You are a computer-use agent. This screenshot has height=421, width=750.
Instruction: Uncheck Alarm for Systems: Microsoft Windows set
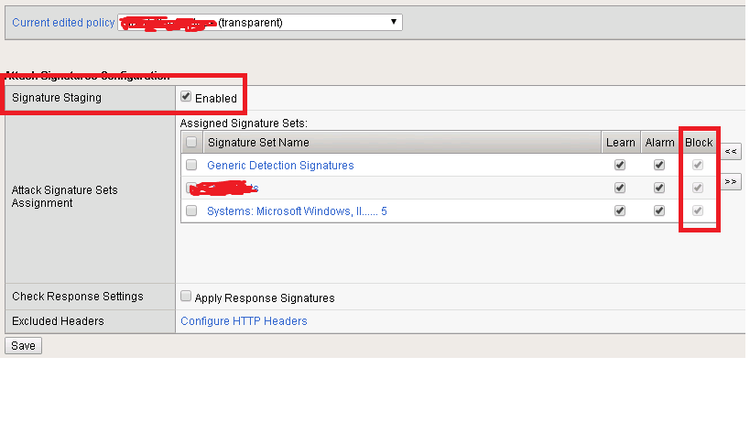(x=659, y=211)
